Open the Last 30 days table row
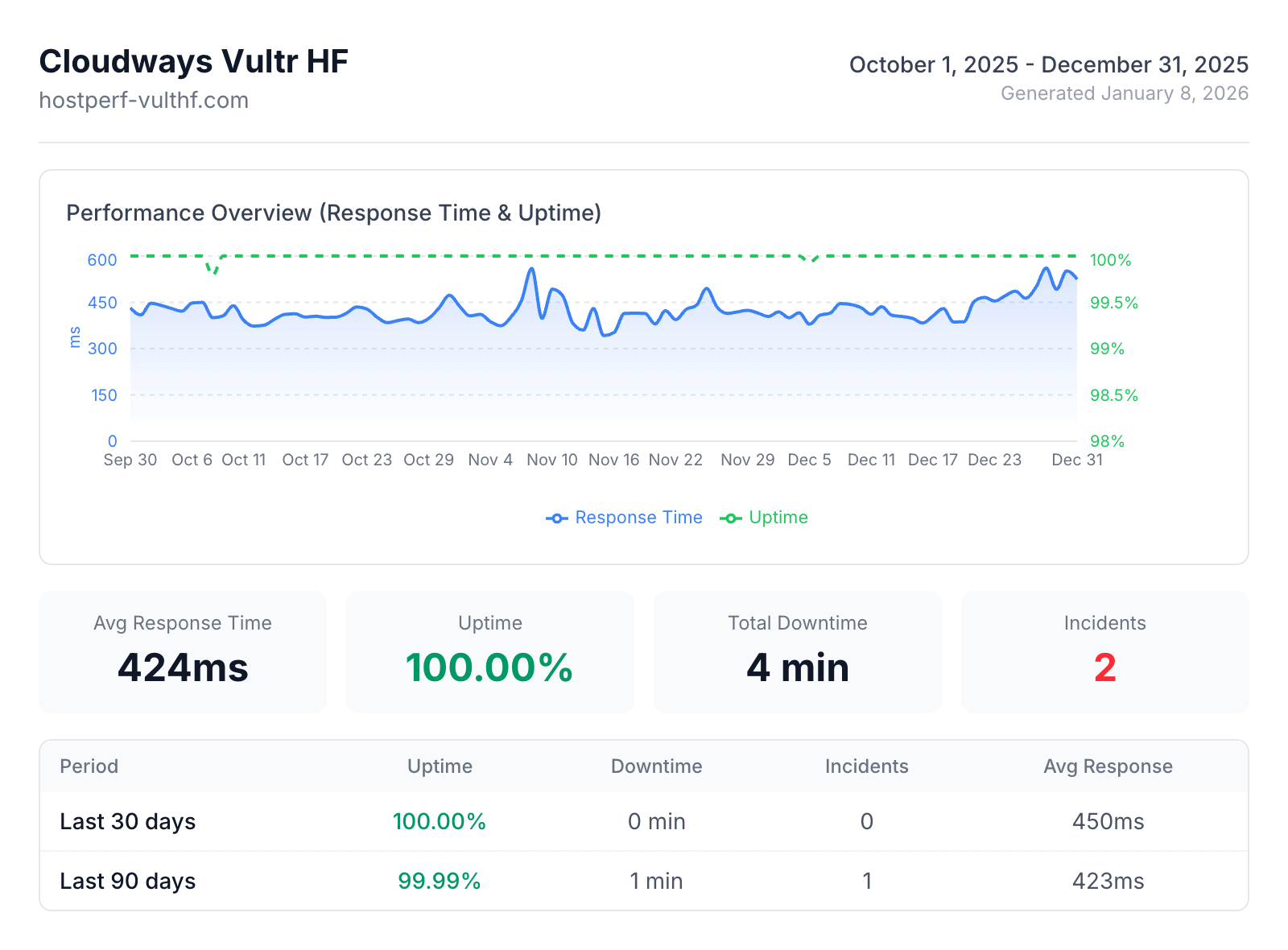Screen dimensions: 1288x950 pyautogui.click(x=644, y=821)
